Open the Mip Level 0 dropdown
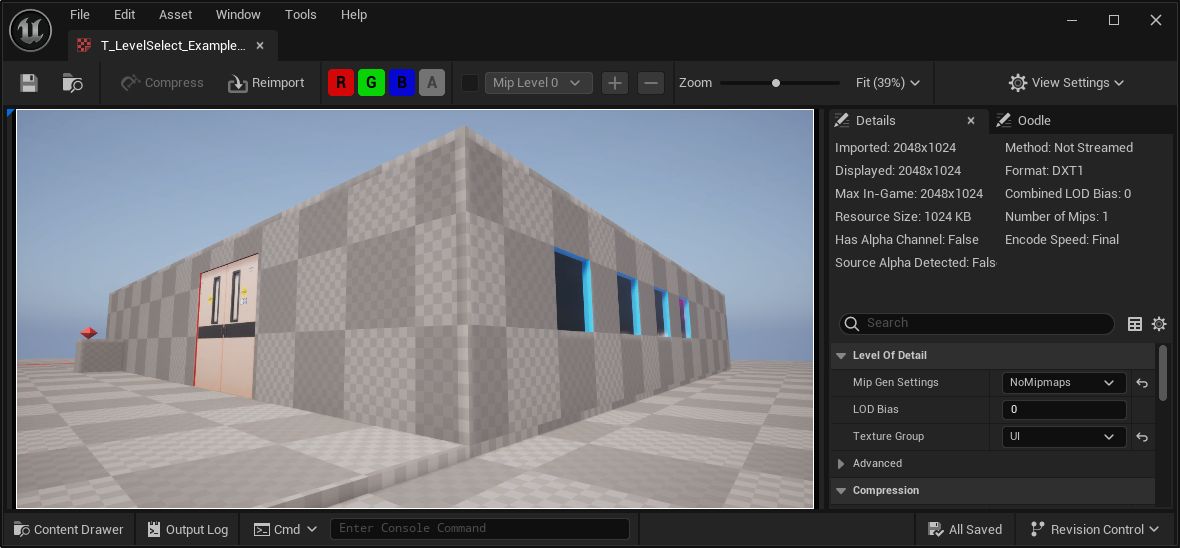This screenshot has width=1180, height=548. click(538, 83)
